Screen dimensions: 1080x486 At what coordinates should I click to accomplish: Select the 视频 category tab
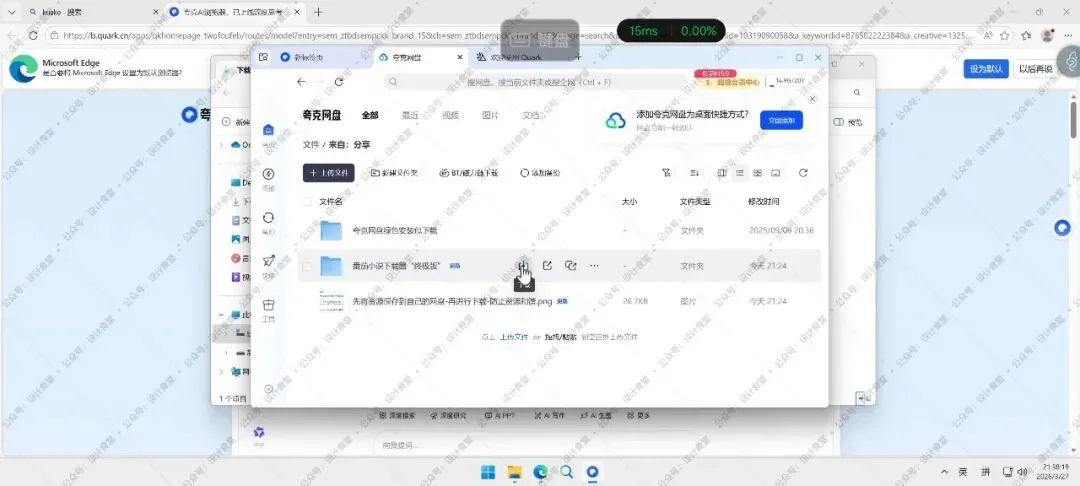450,116
